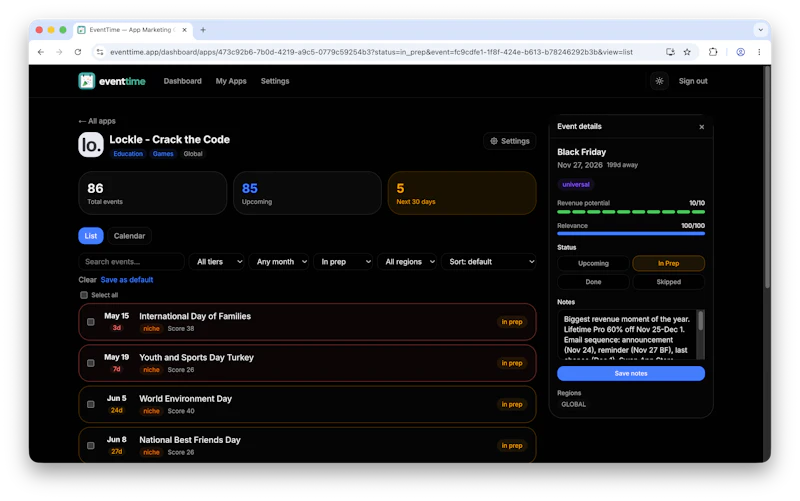Click into the Notes text area
This screenshot has height=501, width=800.
click(x=627, y=334)
